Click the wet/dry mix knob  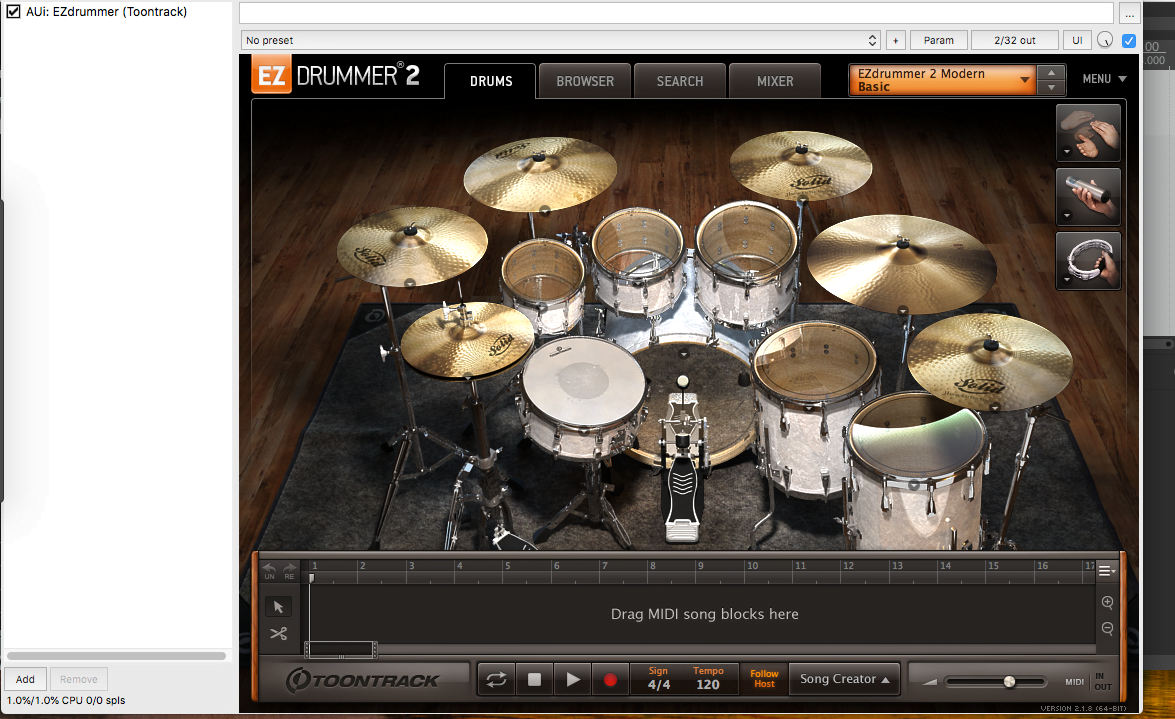pos(1105,40)
